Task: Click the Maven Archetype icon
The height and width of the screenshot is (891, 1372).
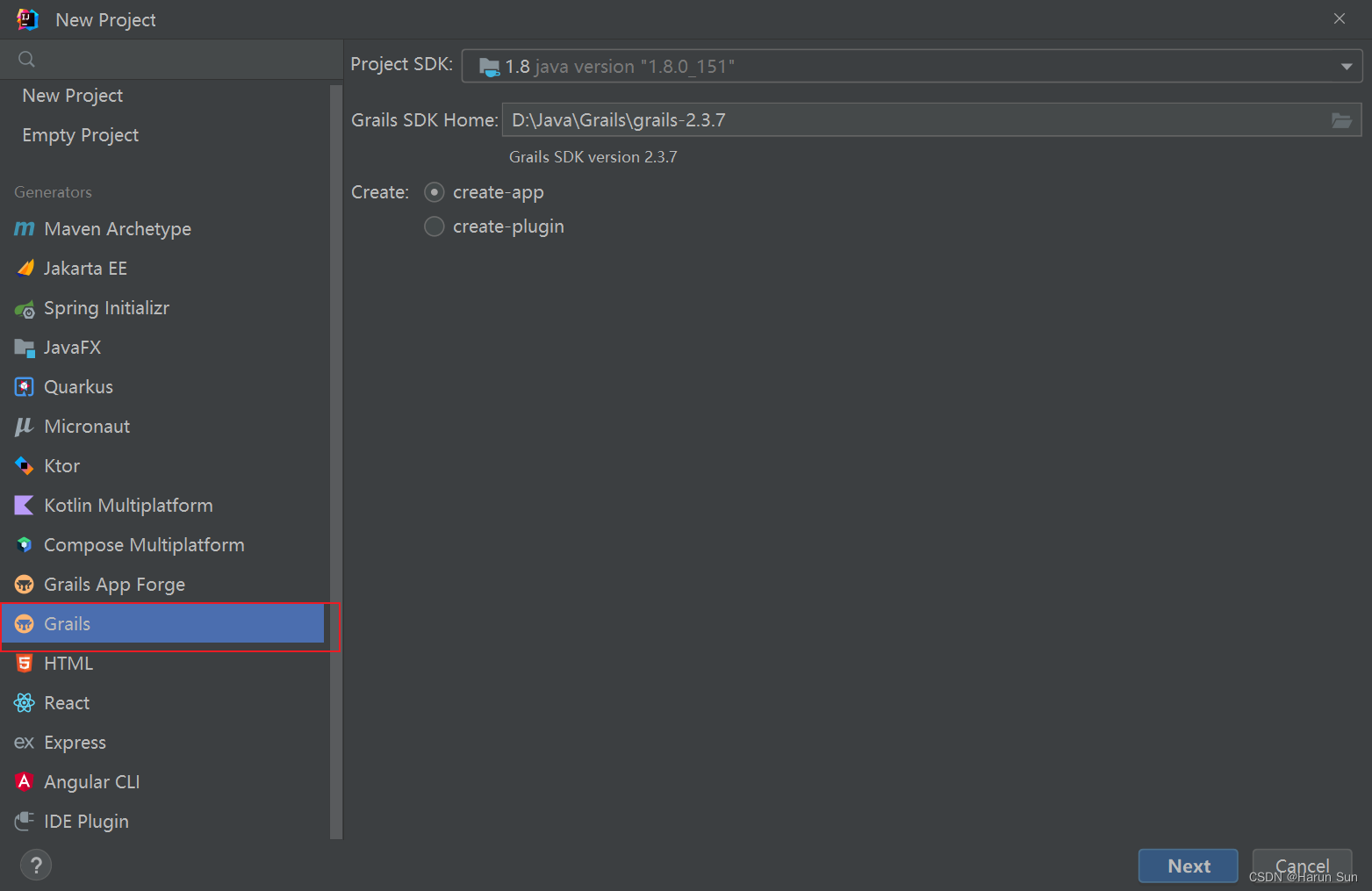Action: coord(25,229)
